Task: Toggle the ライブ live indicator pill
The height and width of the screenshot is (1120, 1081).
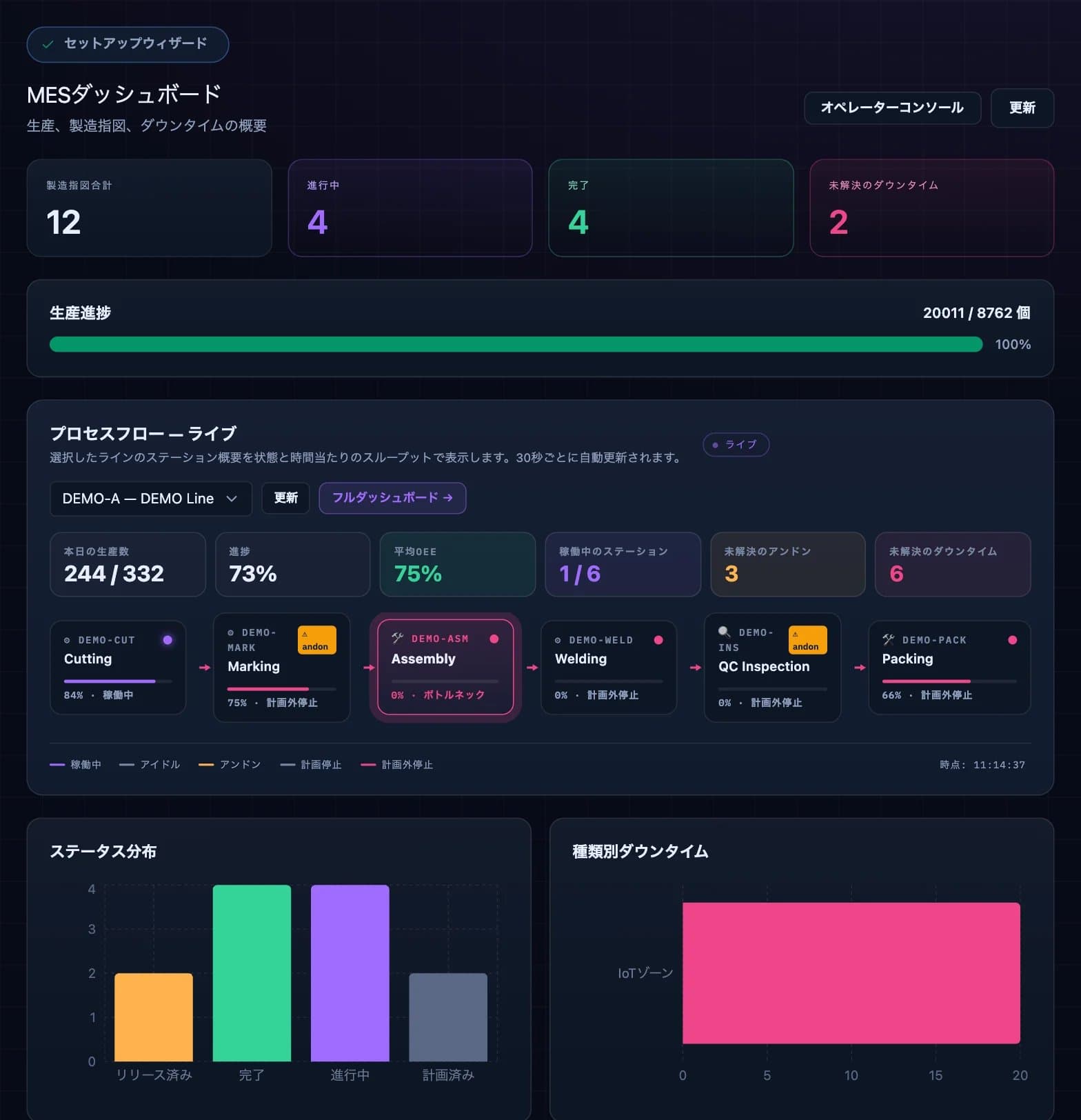Action: click(736, 445)
